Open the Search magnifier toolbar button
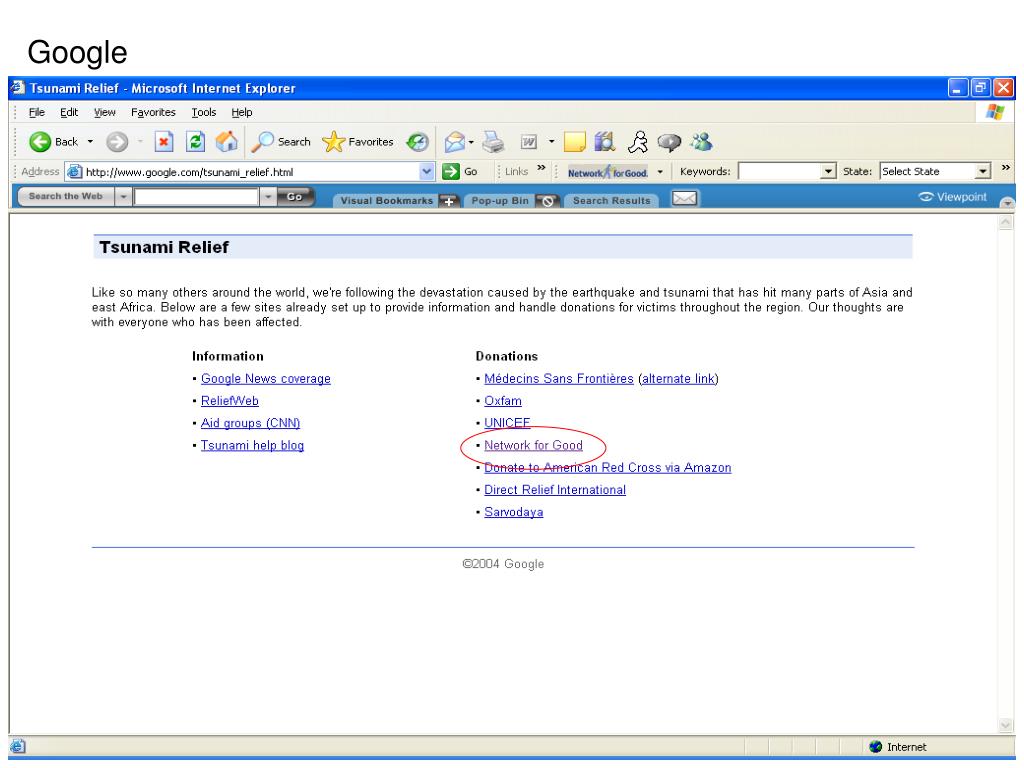Screen dimensions: 1024x768 click(281, 142)
